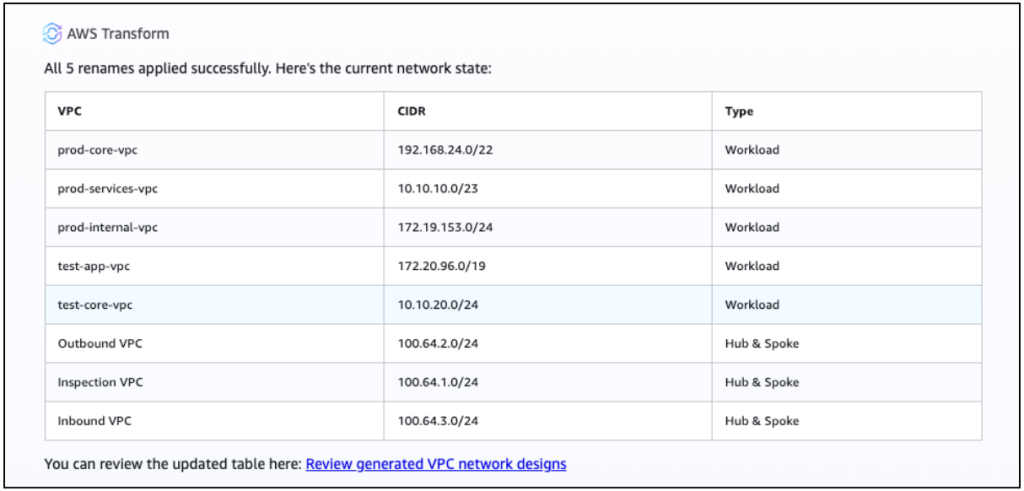This screenshot has width=1024, height=491.
Task: Click Workload type in prod-services-vpc row
Action: (x=752, y=189)
